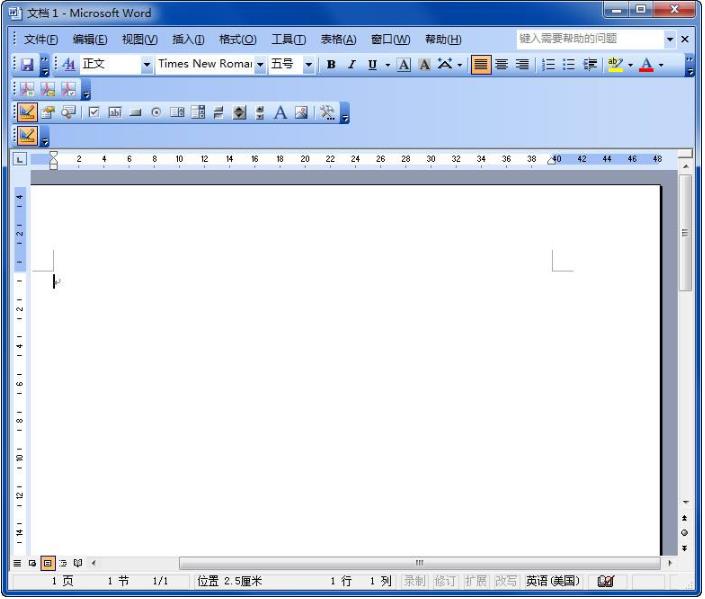Expand the font size dropdown showing 五号

(x=308, y=65)
